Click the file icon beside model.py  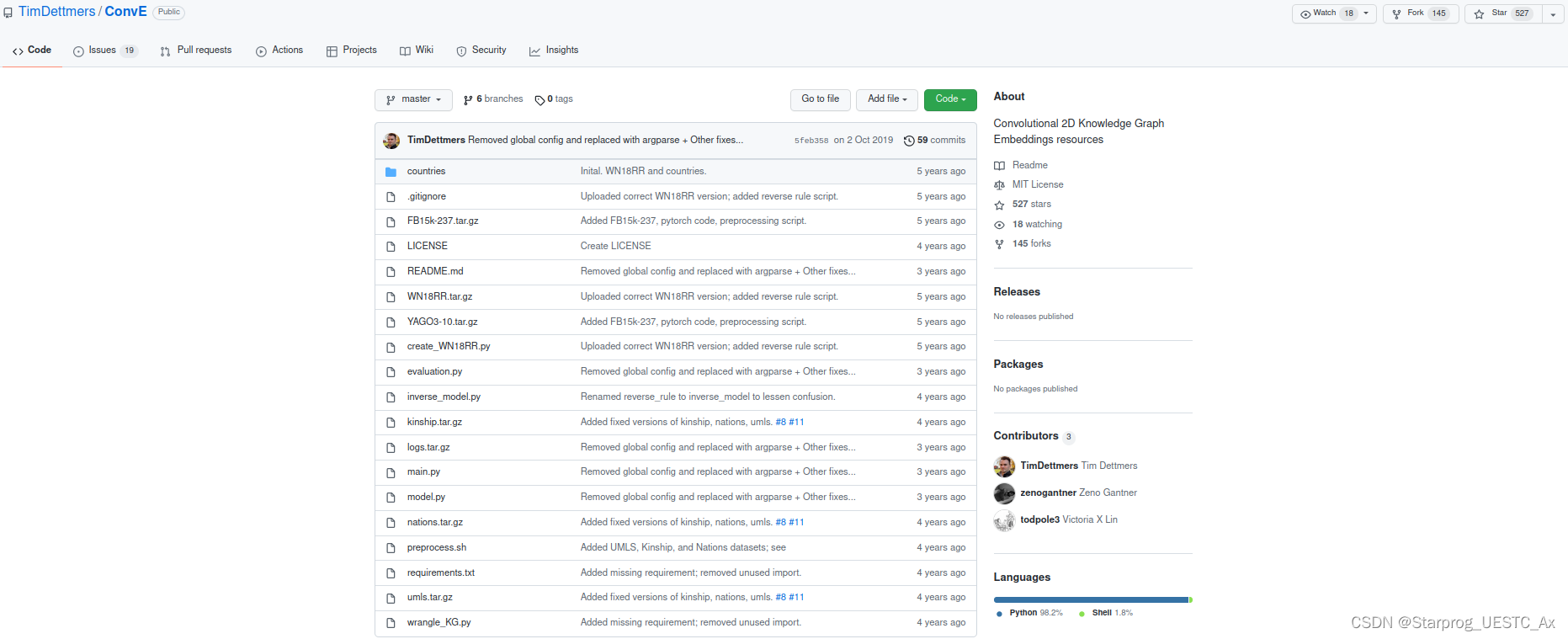[x=391, y=498]
